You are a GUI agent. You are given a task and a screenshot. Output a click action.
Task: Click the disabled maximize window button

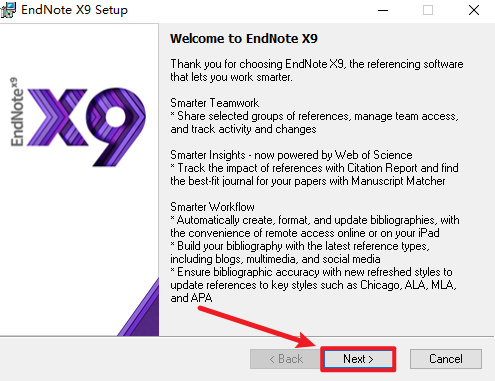pos(428,10)
